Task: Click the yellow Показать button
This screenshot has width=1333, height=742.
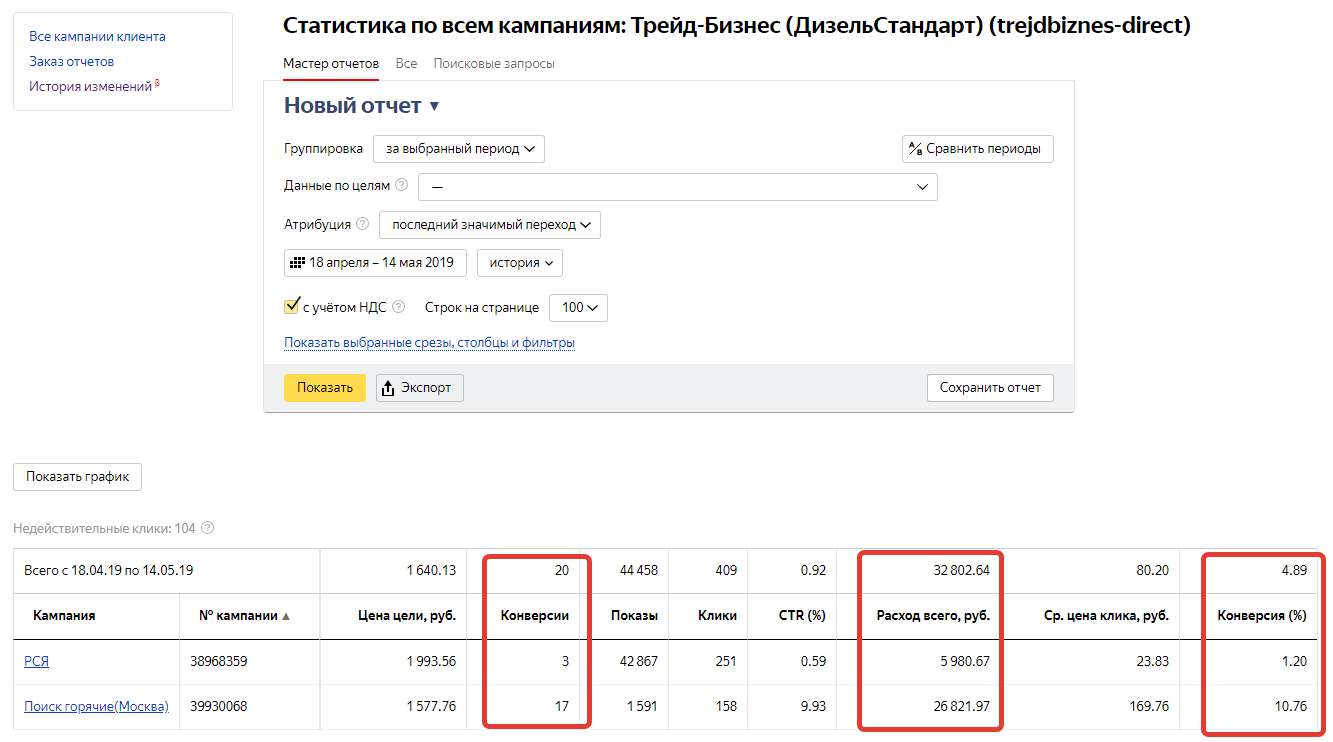Action: pos(325,388)
